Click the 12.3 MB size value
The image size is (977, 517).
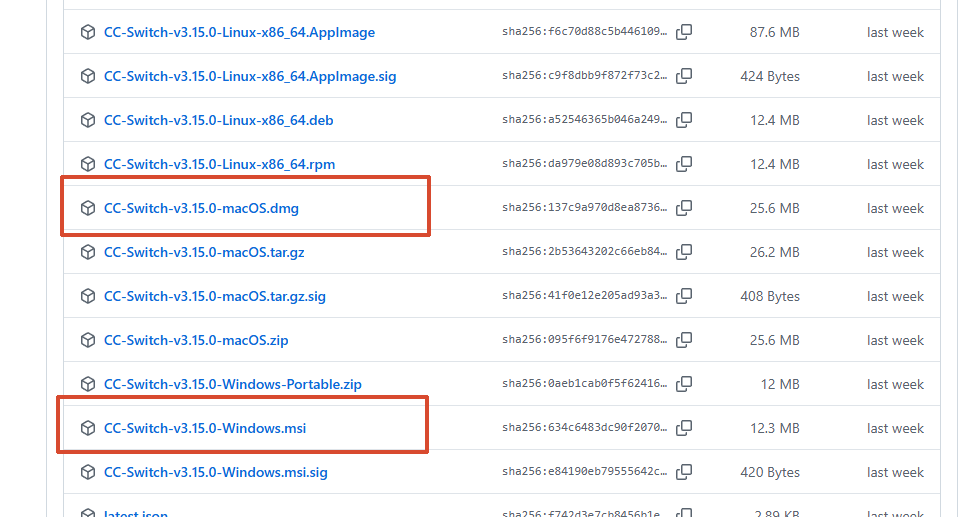click(x=774, y=429)
